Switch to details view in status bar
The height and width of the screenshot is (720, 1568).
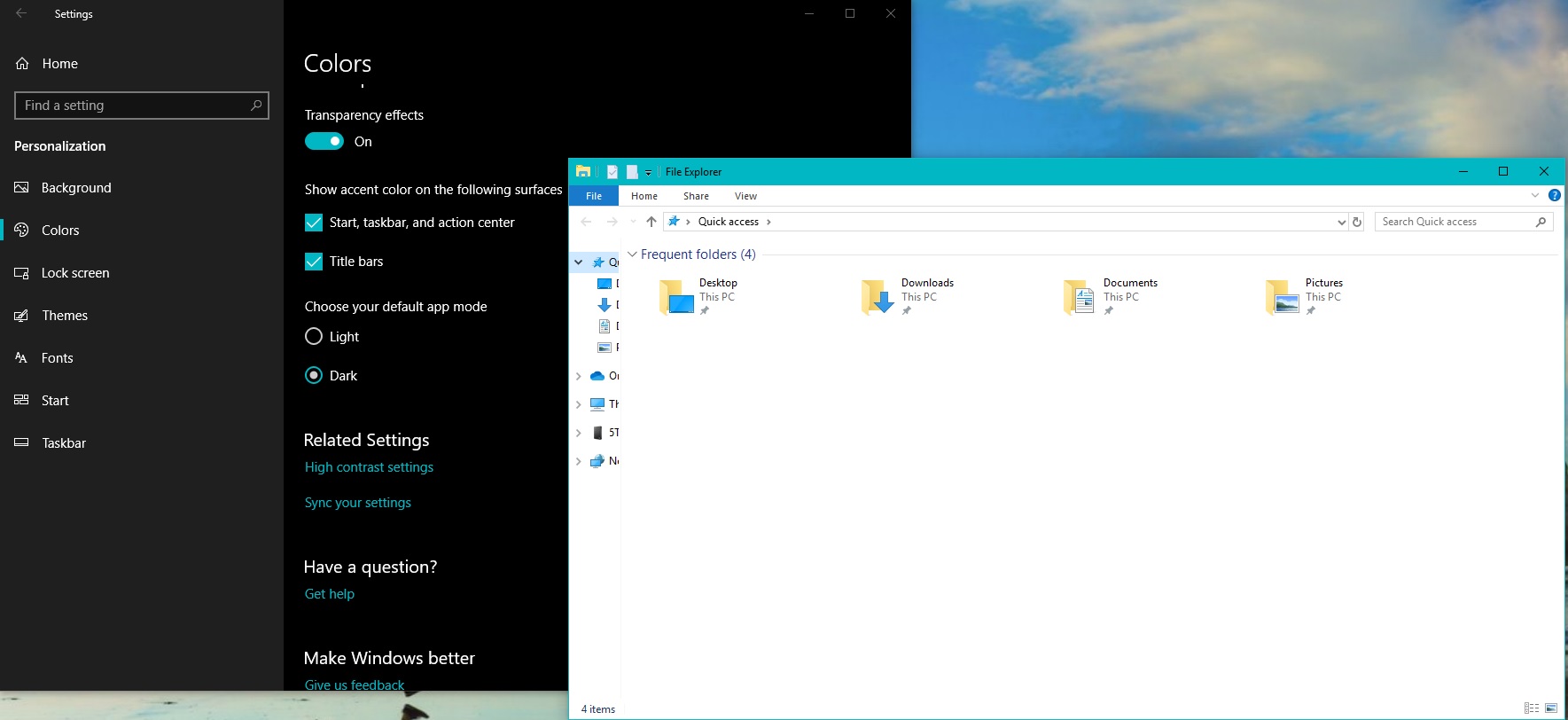[1532, 708]
